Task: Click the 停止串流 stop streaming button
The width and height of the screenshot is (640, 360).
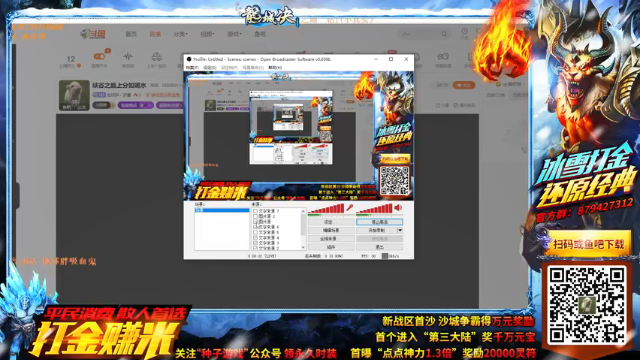Action: pos(380,222)
